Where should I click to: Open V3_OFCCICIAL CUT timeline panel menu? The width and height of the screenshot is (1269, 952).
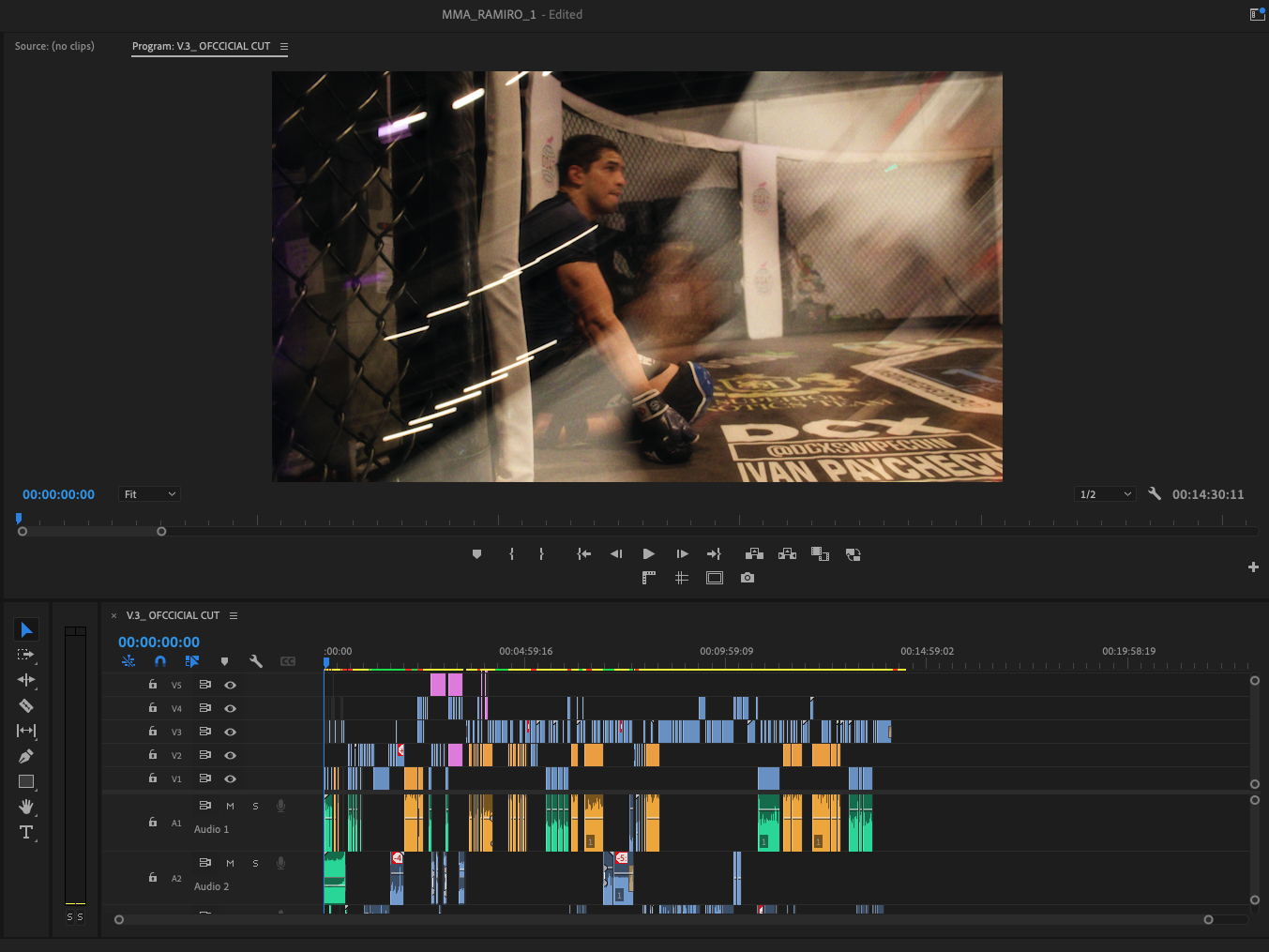pos(234,615)
